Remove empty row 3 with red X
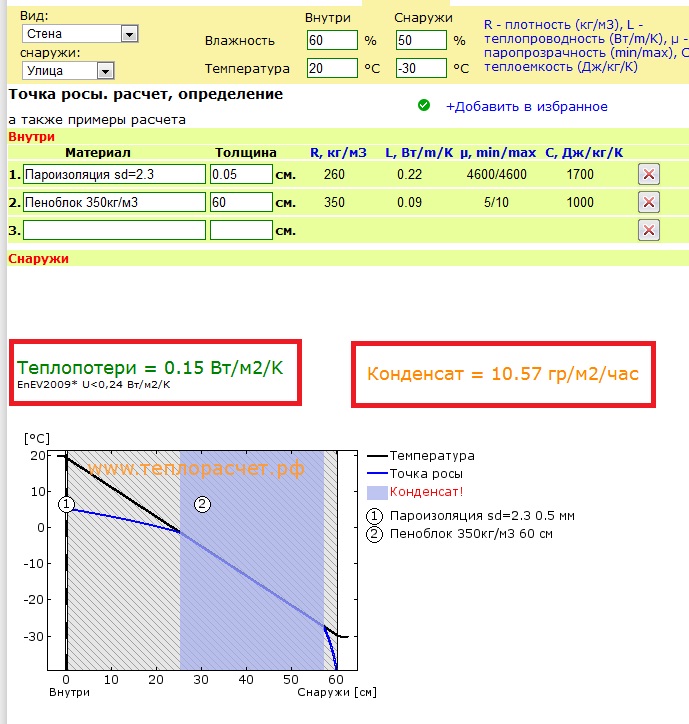Image resolution: width=689 pixels, height=724 pixels. [x=648, y=230]
